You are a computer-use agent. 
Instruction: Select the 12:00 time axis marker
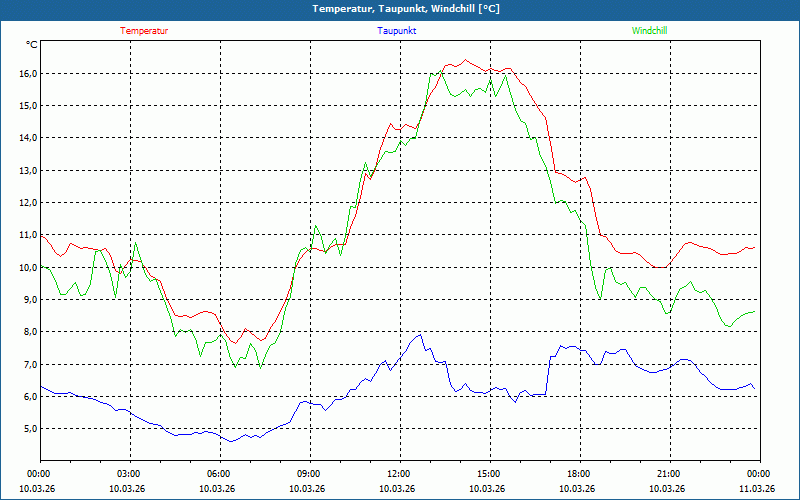tap(399, 474)
